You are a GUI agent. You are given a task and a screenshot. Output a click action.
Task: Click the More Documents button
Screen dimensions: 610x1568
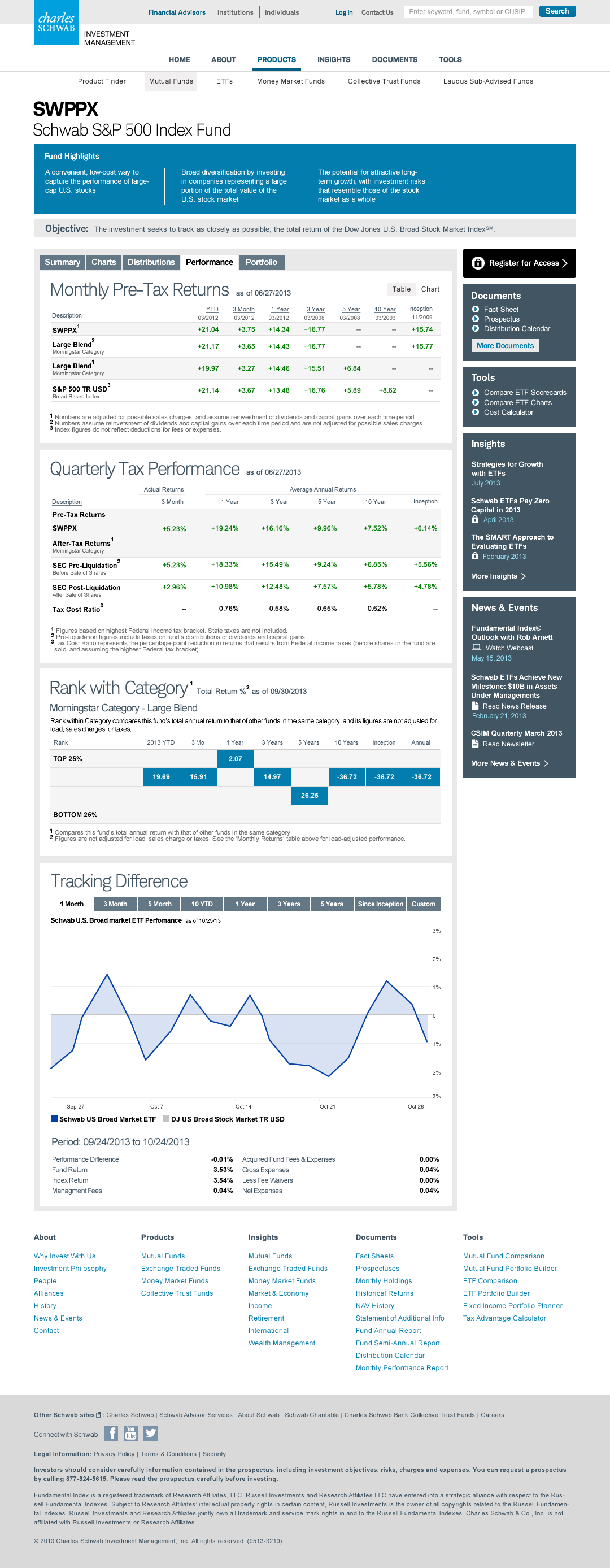coord(506,346)
